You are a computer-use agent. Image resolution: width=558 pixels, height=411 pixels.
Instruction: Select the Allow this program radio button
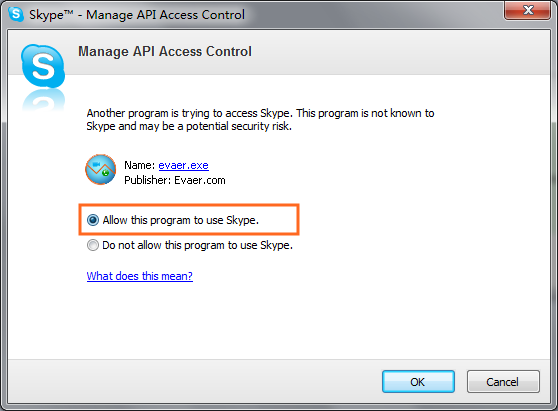click(x=93, y=220)
